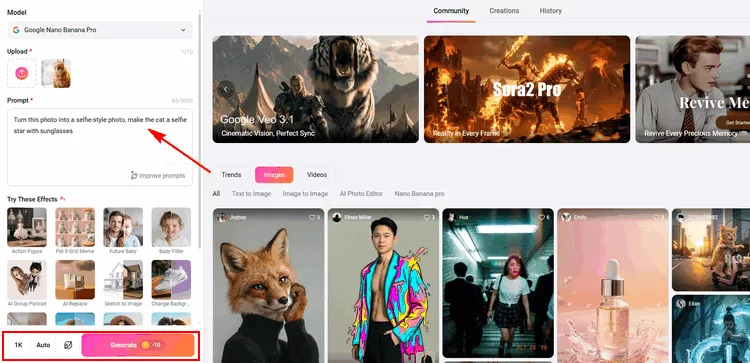
Task: Filter by Image to Image
Action: click(x=305, y=194)
